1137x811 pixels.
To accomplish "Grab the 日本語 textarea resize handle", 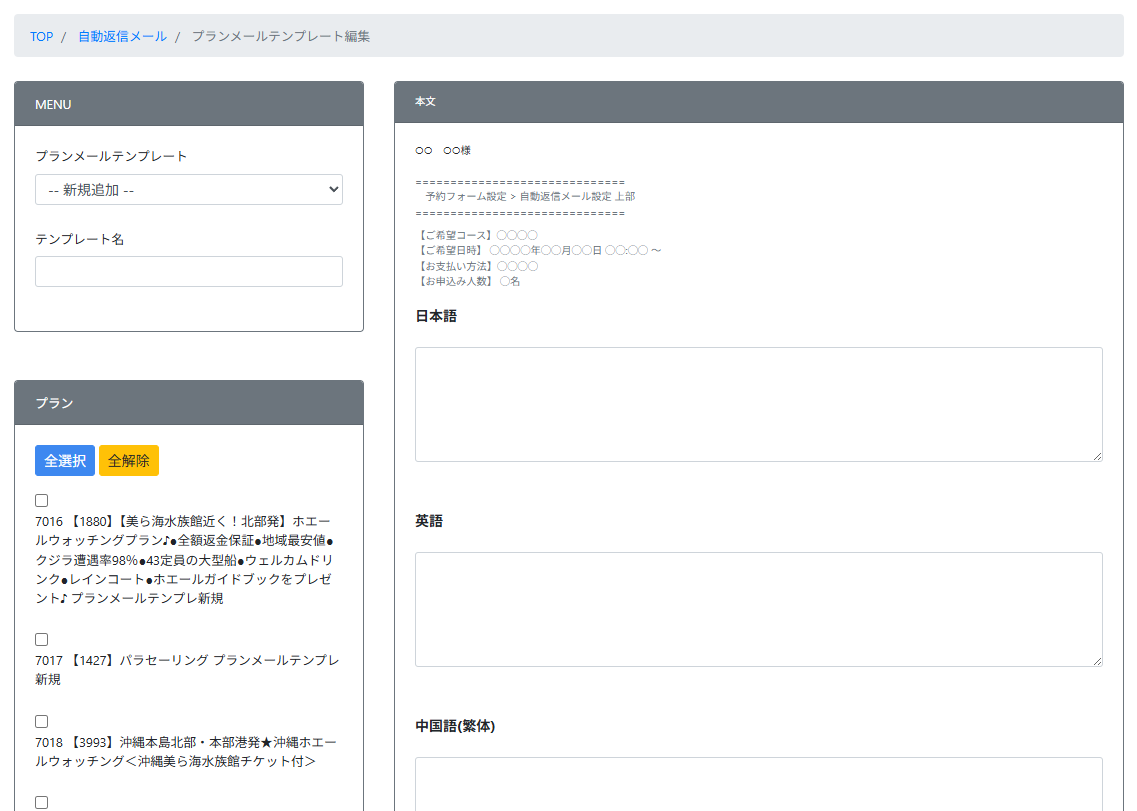I will 1097,456.
